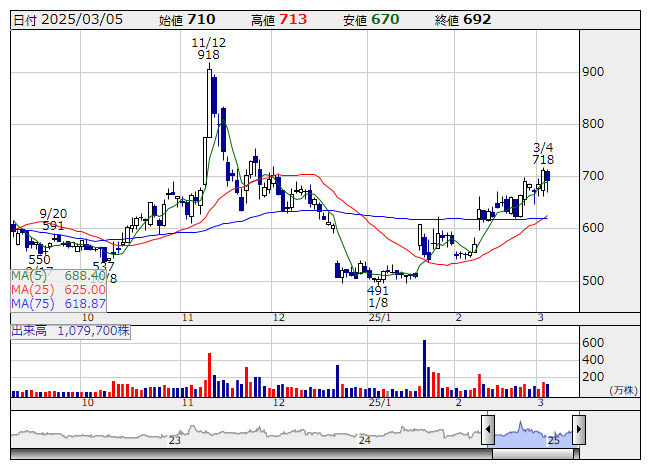The width and height of the screenshot is (653, 470).
Task: Click the MA(75) legend entry
Action: point(58,303)
